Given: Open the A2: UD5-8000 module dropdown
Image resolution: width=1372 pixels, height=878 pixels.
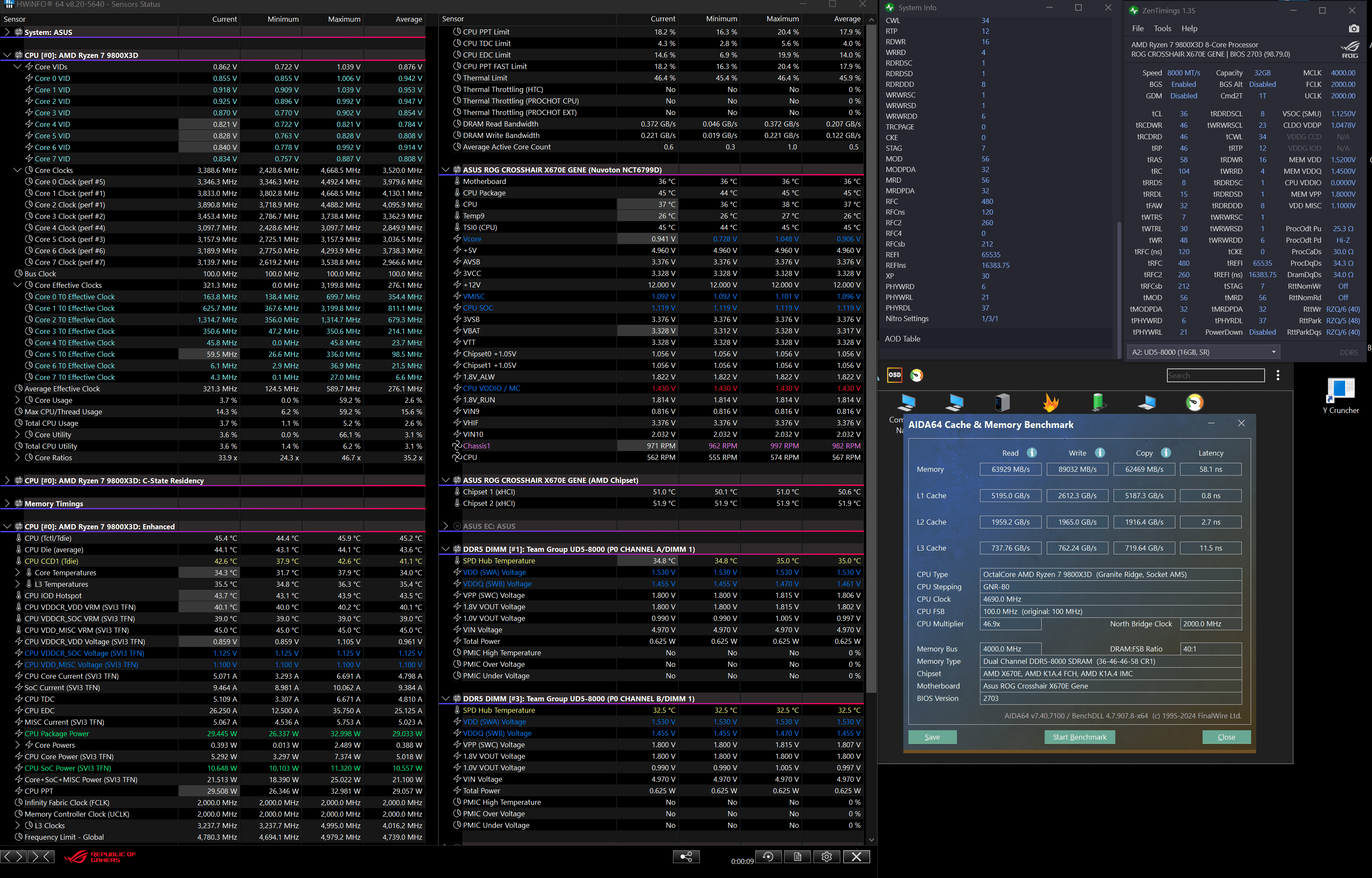Looking at the screenshot, I should pyautogui.click(x=1204, y=352).
